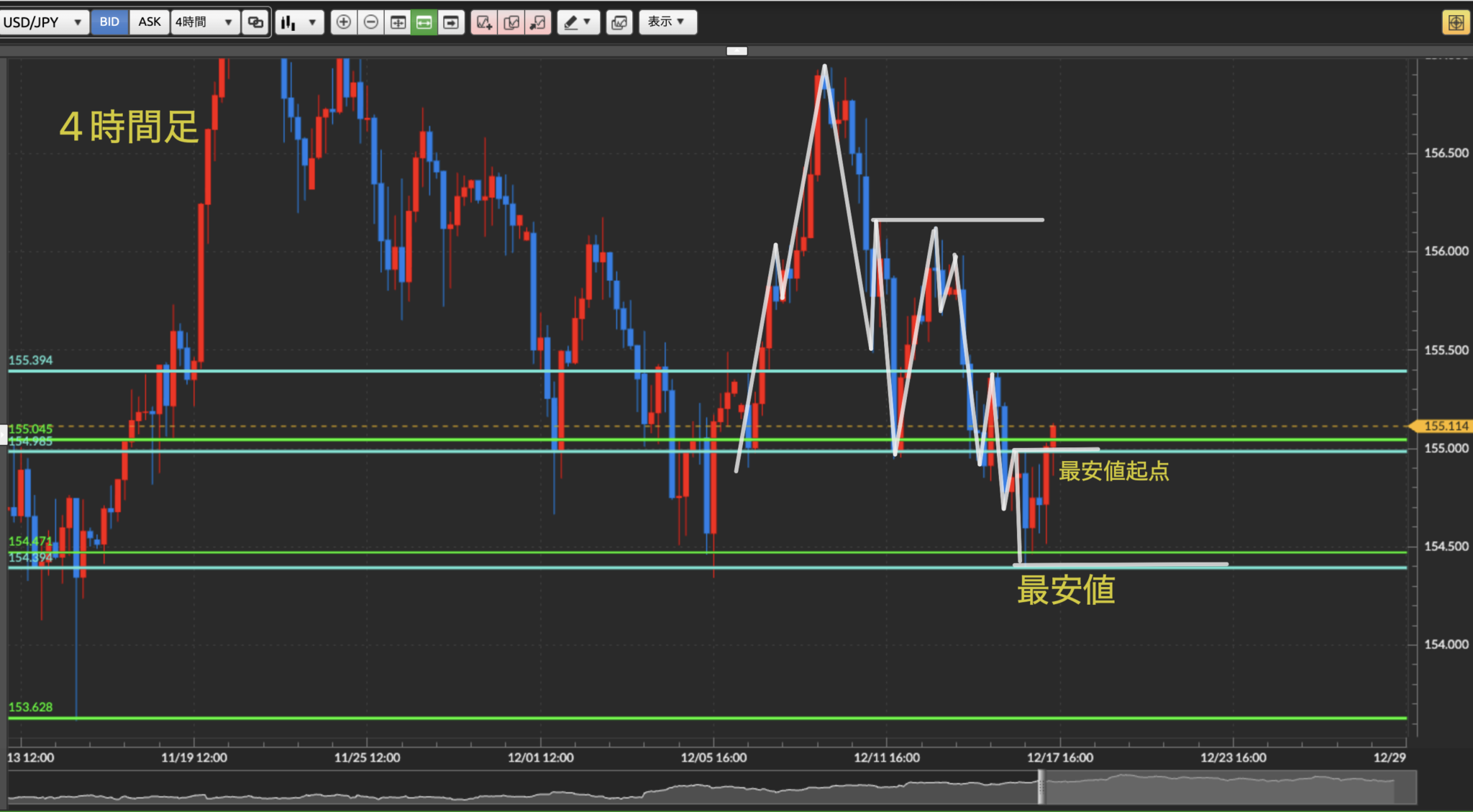Open the 表示 display menu
1473x812 pixels.
tap(667, 22)
